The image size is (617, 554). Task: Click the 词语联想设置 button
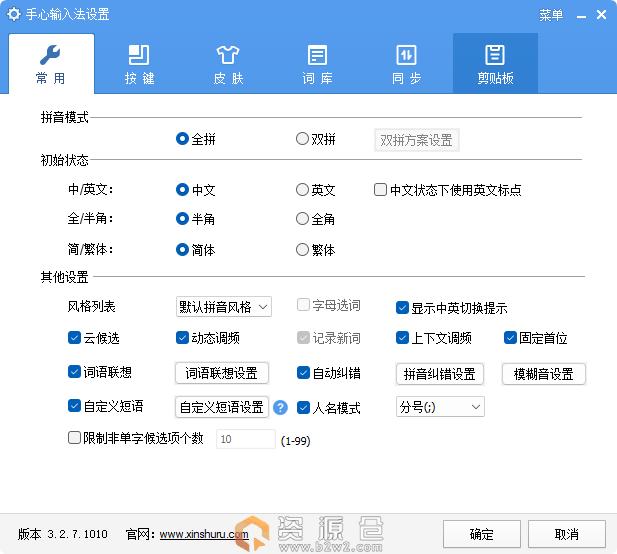tap(222, 374)
